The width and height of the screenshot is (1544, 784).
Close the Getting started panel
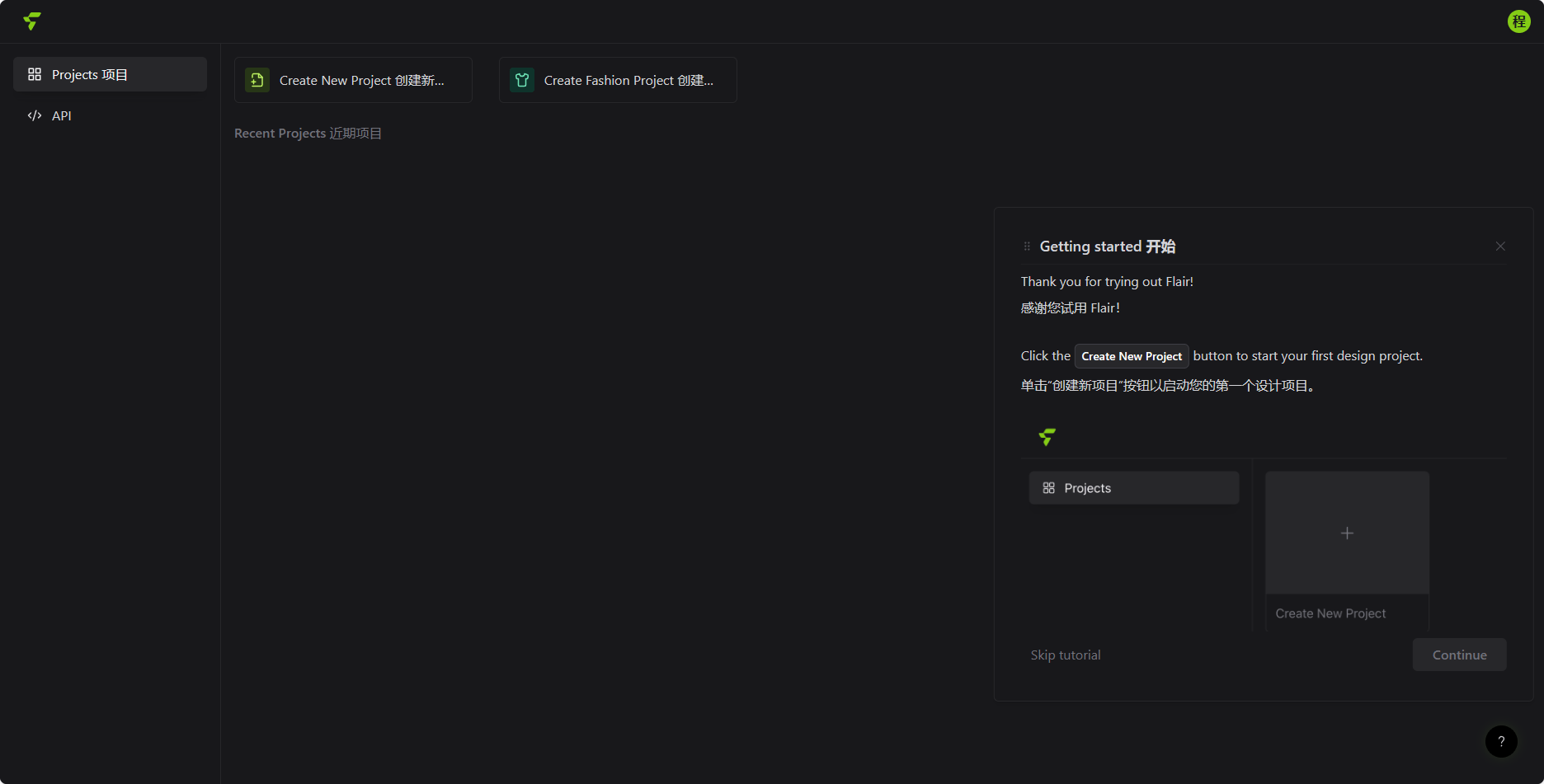[1500, 246]
